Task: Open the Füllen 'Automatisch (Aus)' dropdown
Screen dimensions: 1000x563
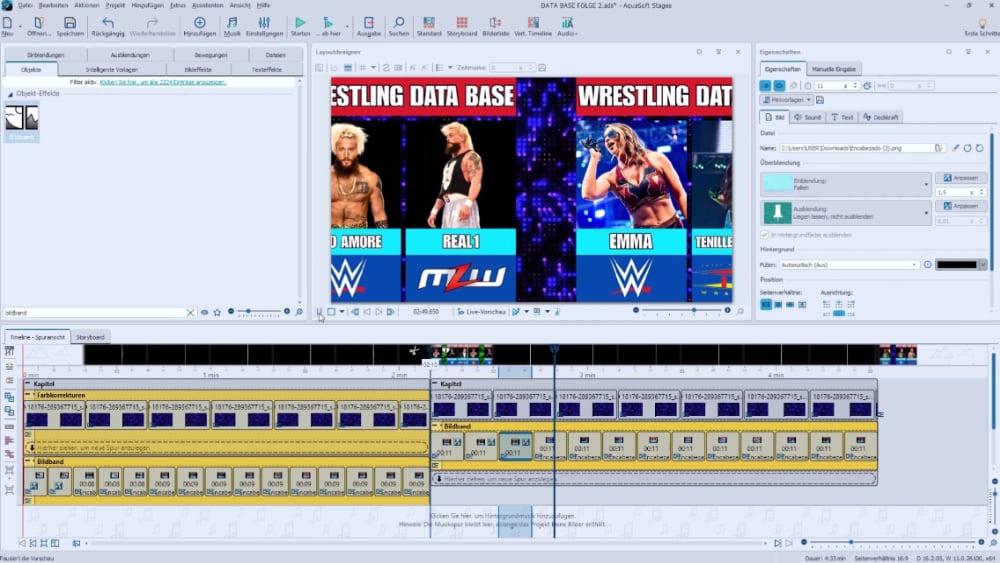Action: [x=914, y=265]
